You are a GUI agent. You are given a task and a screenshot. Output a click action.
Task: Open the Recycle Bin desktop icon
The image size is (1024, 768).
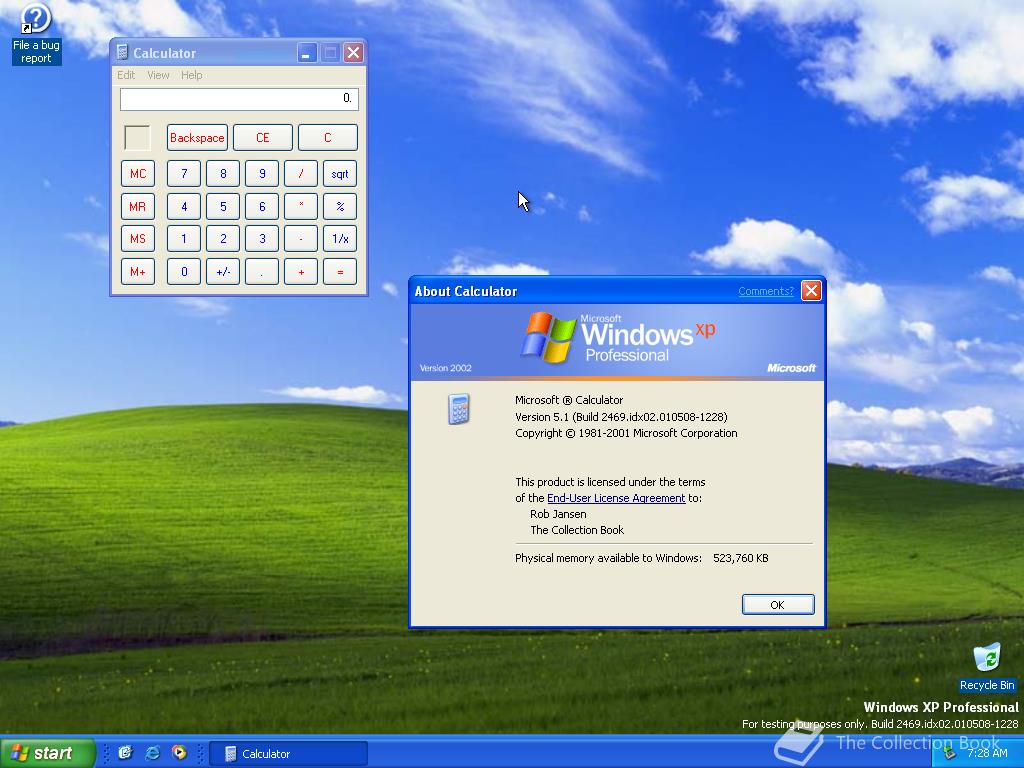(x=987, y=666)
